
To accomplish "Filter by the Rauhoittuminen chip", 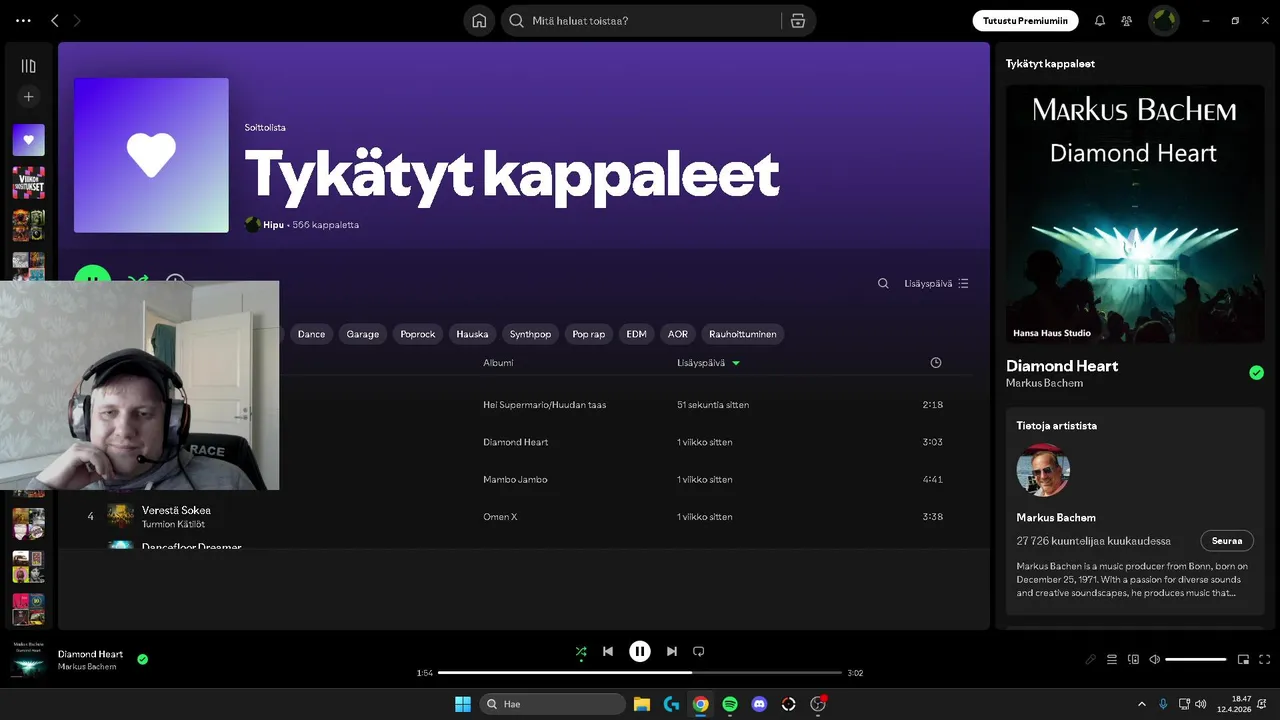I will coord(743,334).
